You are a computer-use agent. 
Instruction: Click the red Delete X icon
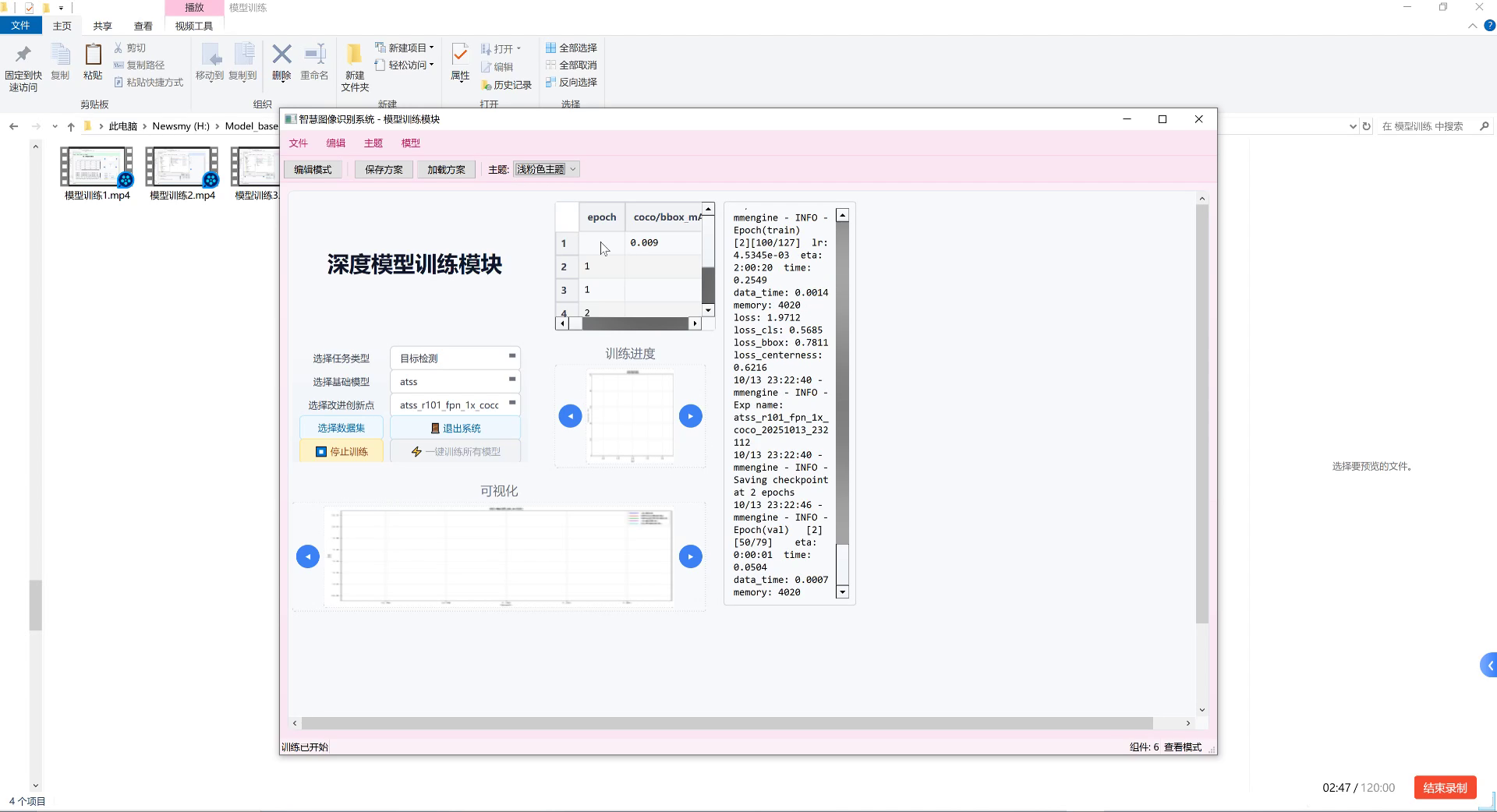(x=281, y=55)
